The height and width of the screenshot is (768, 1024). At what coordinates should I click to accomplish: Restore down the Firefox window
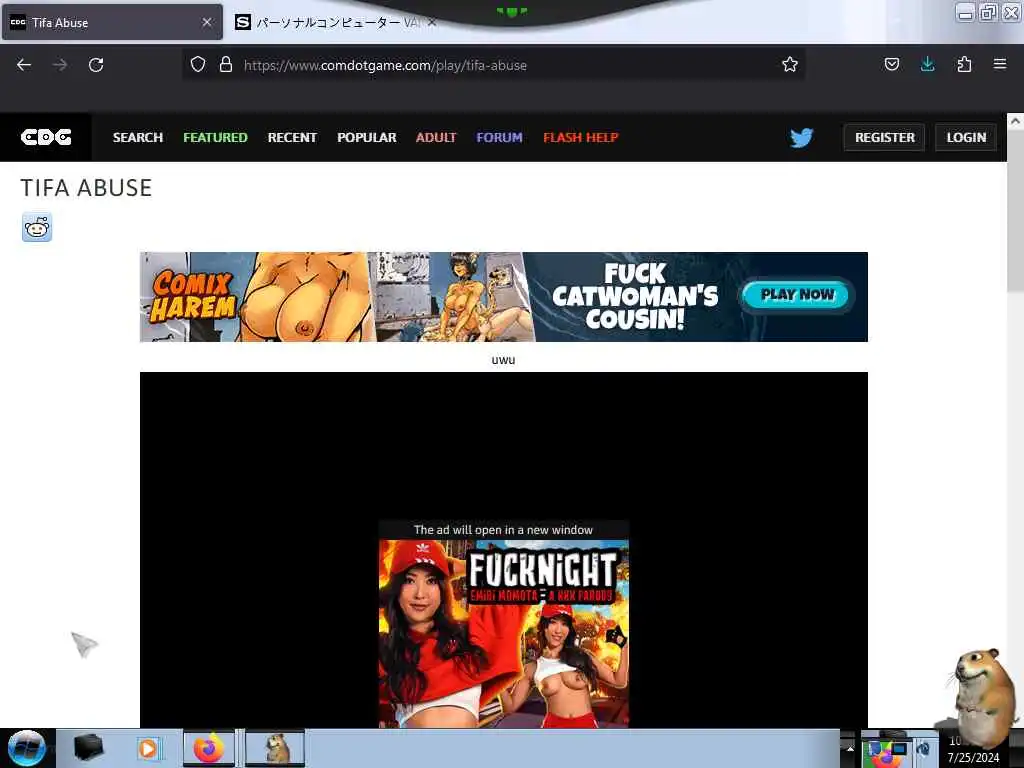[x=988, y=12]
